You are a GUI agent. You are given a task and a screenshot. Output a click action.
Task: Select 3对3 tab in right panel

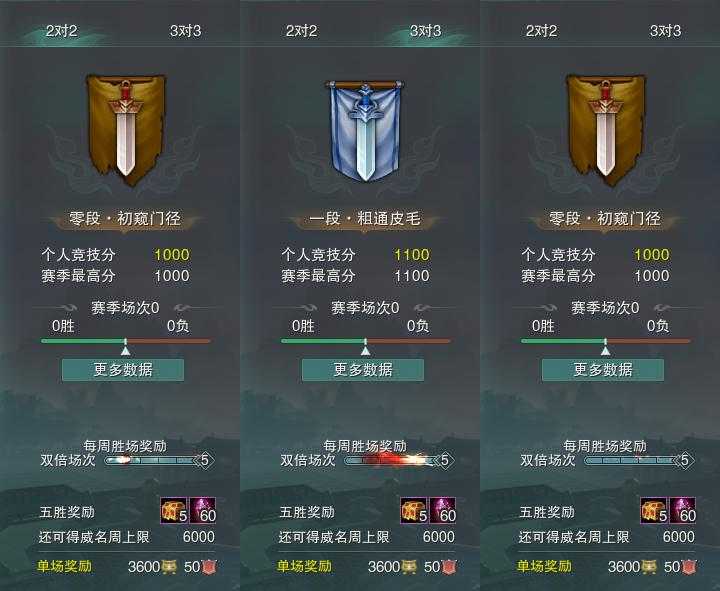(x=665, y=31)
